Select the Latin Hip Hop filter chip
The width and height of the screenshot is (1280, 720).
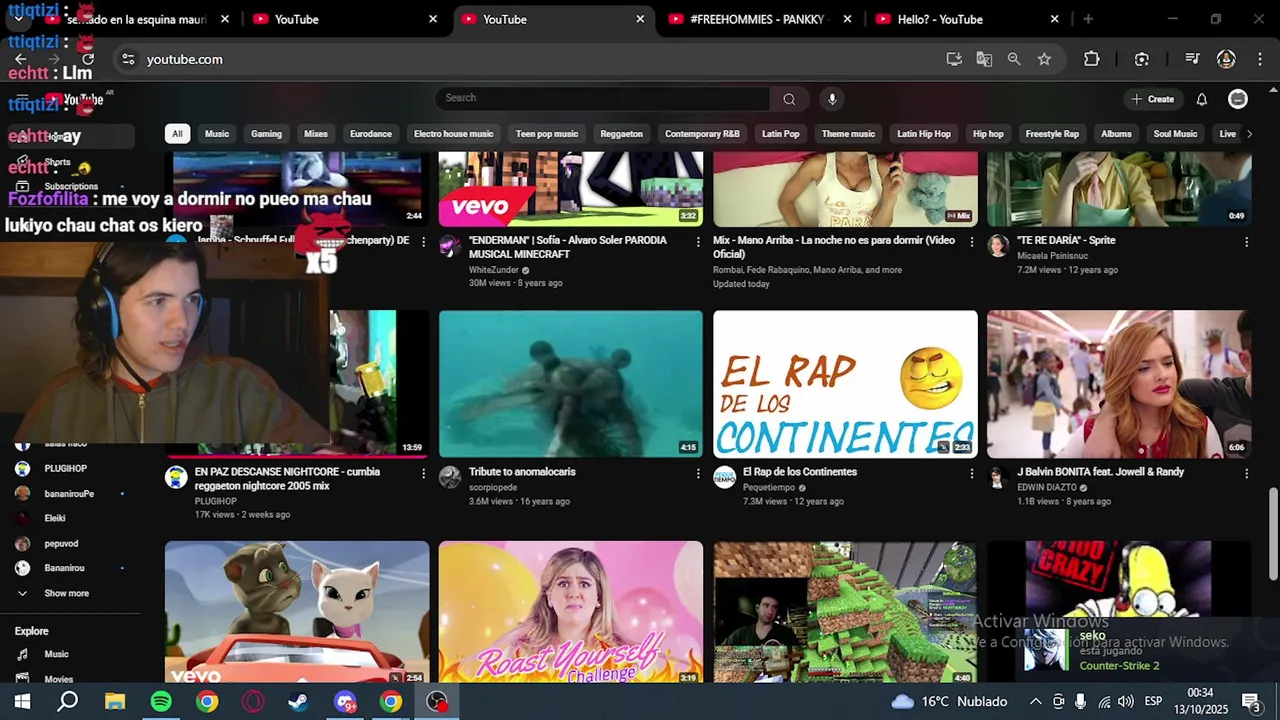coord(924,134)
